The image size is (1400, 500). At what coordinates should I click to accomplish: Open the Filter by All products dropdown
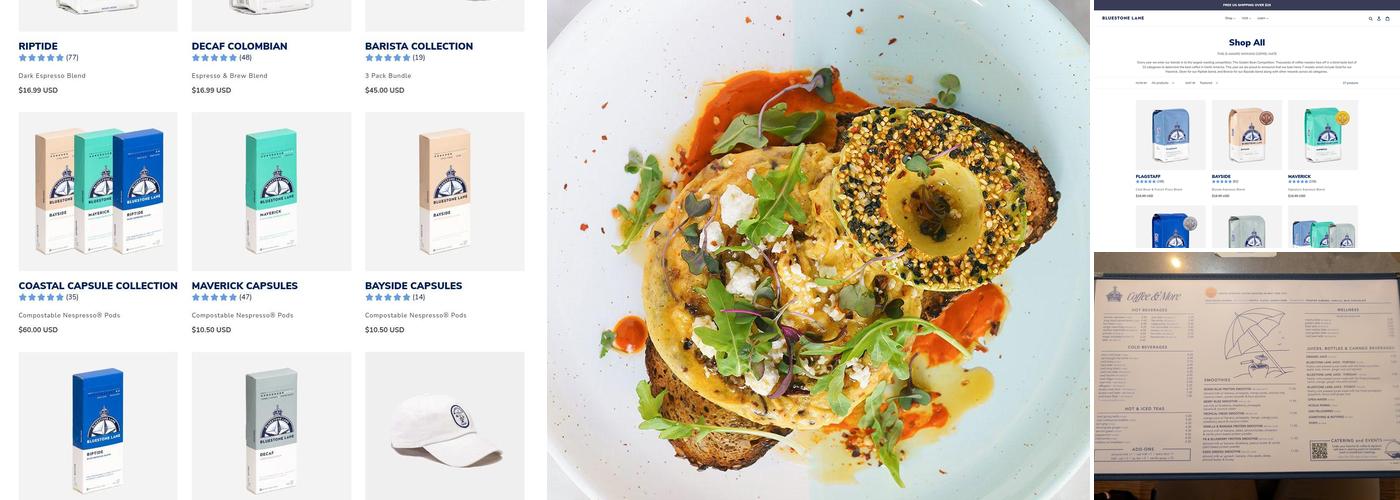tap(1162, 83)
